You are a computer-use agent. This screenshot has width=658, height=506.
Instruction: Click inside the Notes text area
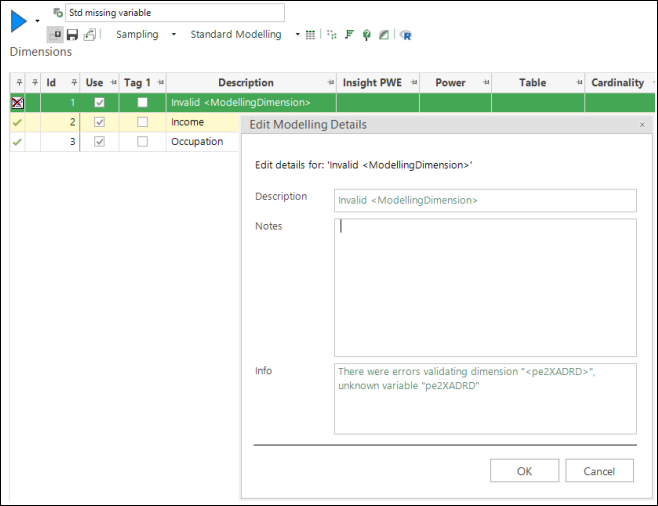(x=485, y=287)
